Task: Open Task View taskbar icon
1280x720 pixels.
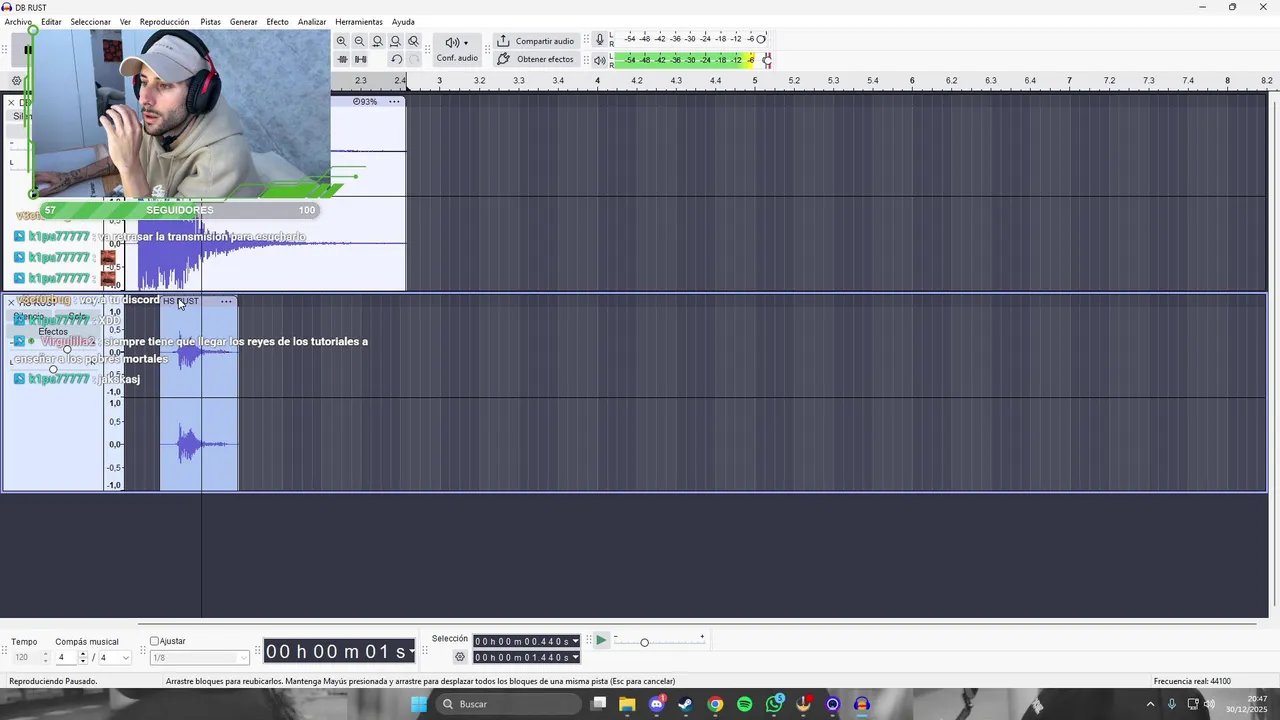Action: (x=599, y=703)
